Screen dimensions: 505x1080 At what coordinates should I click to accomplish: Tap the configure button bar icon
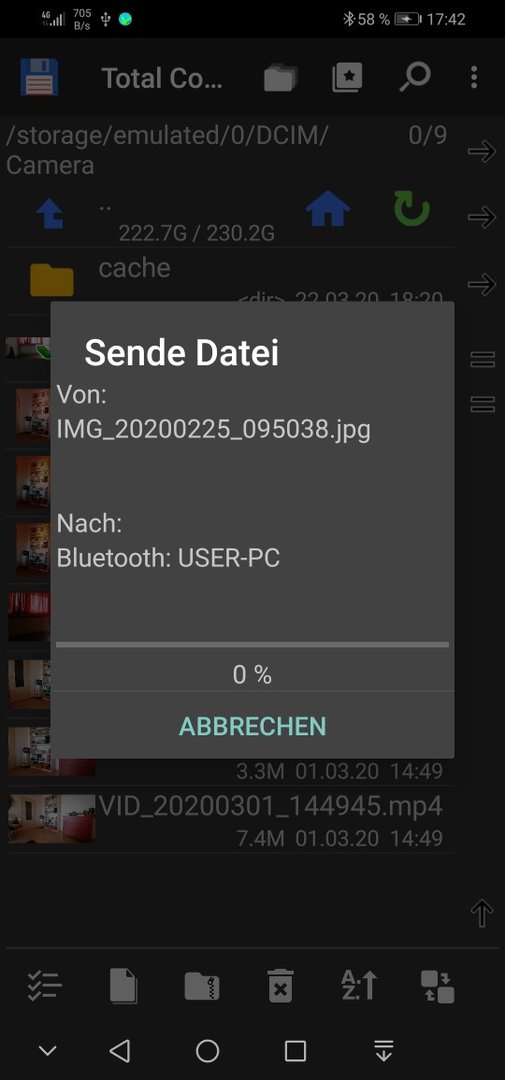pyautogui.click(x=437, y=986)
